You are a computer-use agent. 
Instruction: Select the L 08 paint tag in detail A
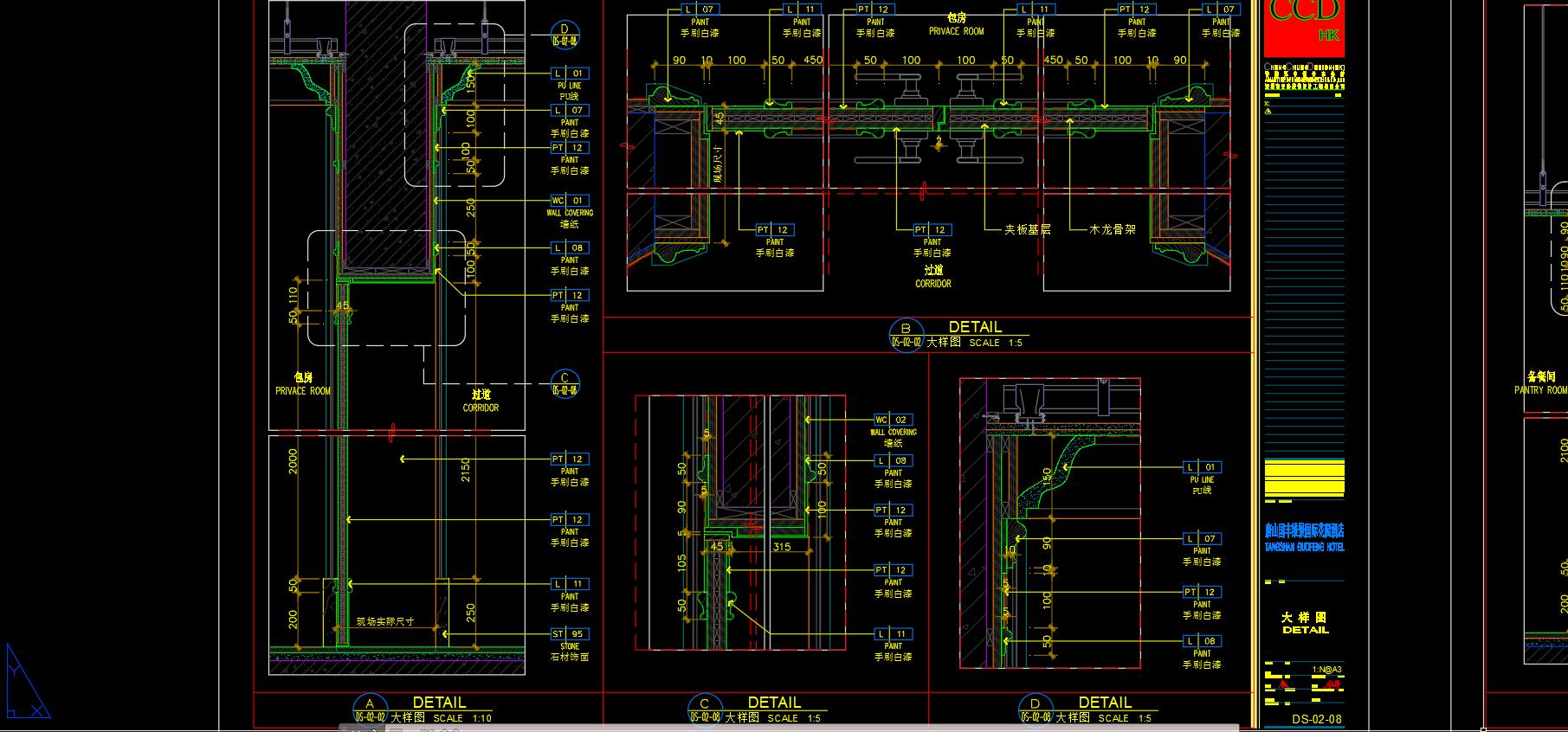(x=570, y=248)
